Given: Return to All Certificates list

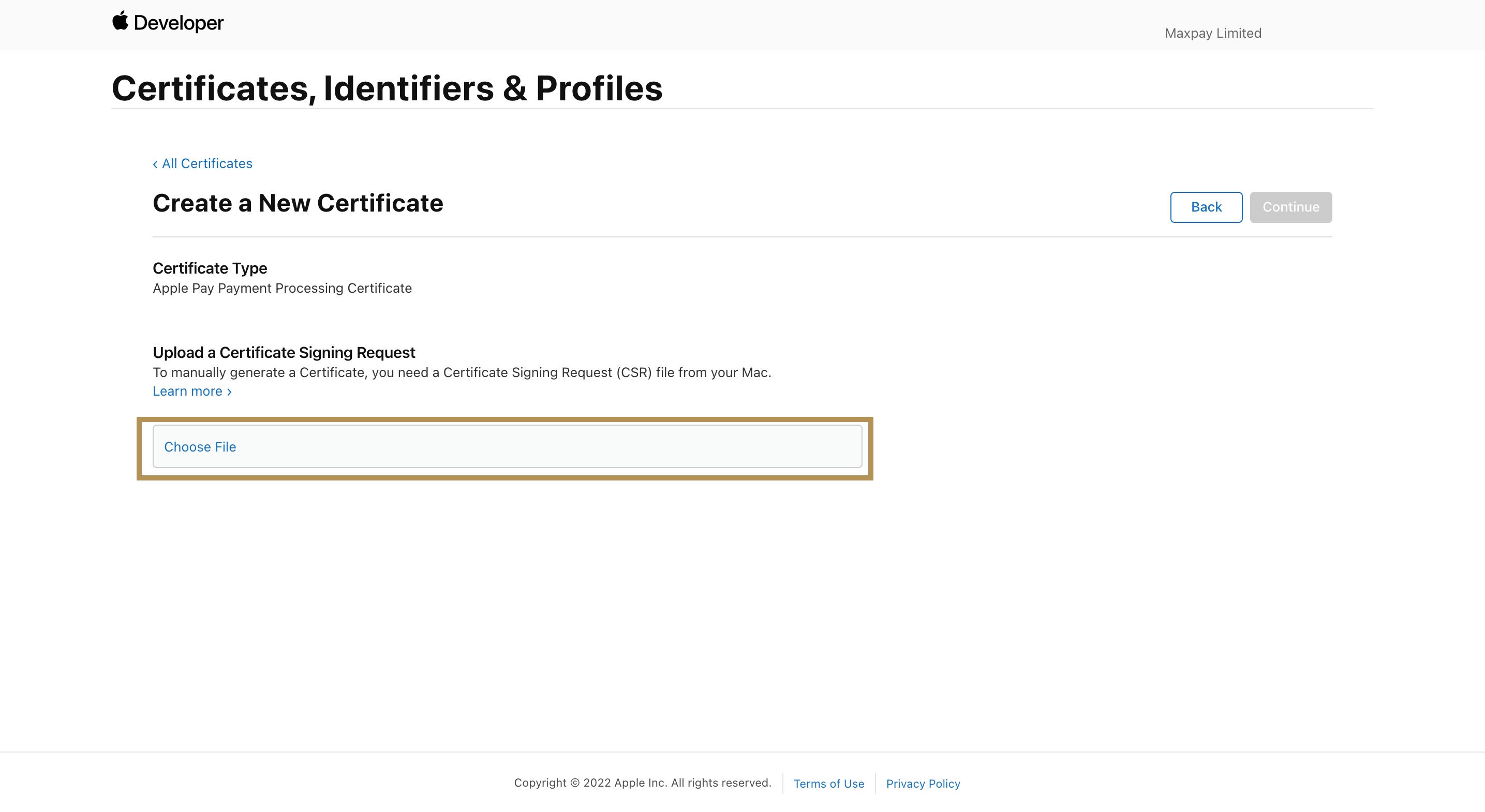Looking at the screenshot, I should [206, 163].
